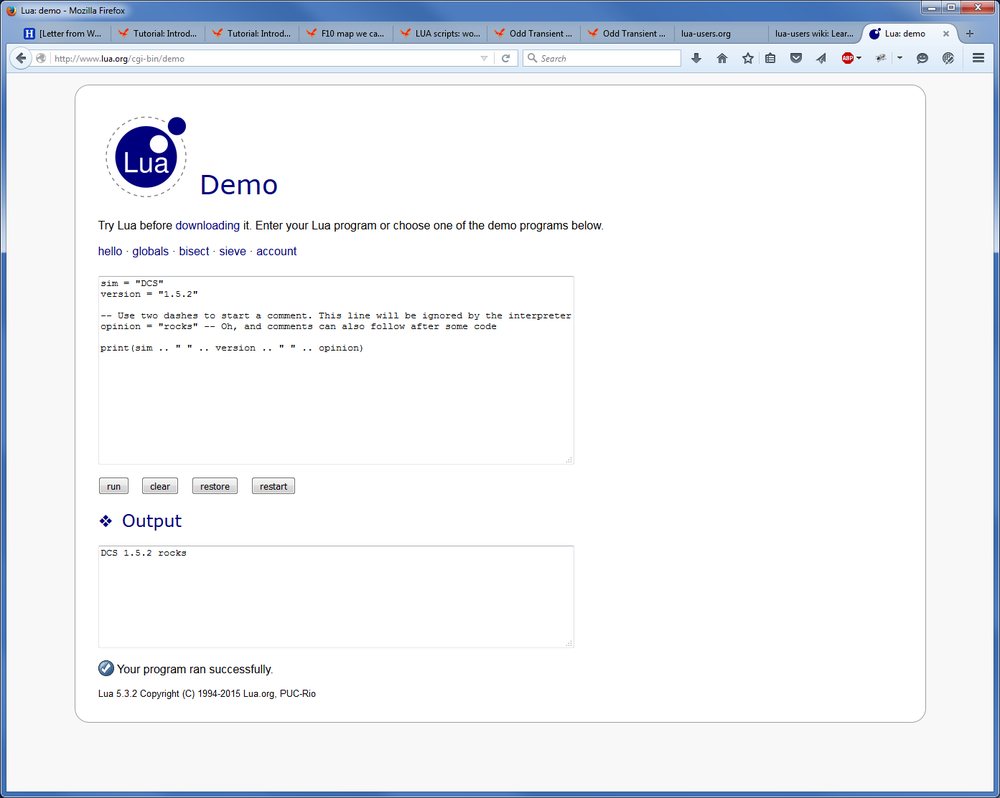Open the Firefox hamburger menu
This screenshot has height=798, width=1000.
[978, 58]
